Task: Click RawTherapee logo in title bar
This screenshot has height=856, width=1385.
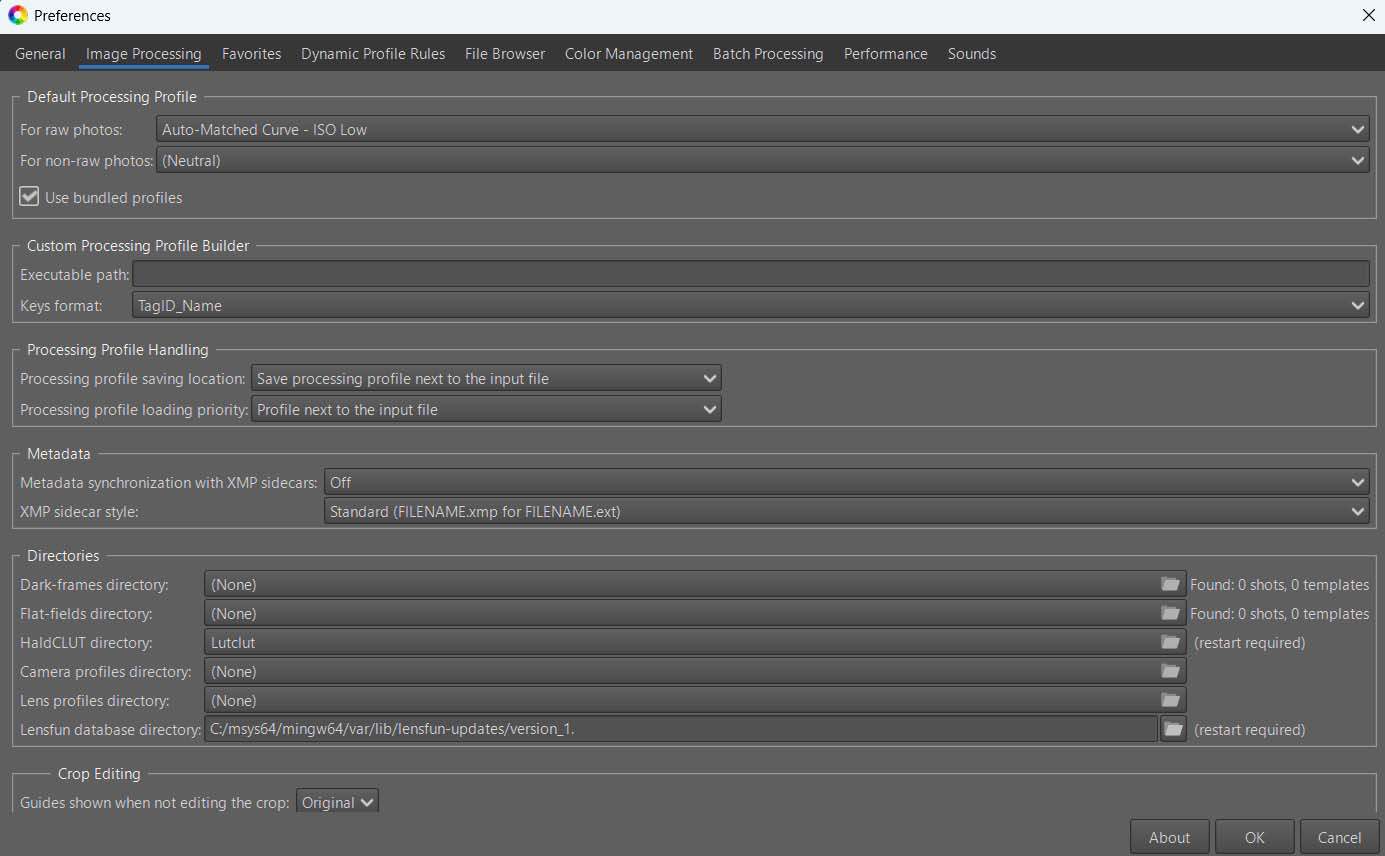Action: point(17,16)
